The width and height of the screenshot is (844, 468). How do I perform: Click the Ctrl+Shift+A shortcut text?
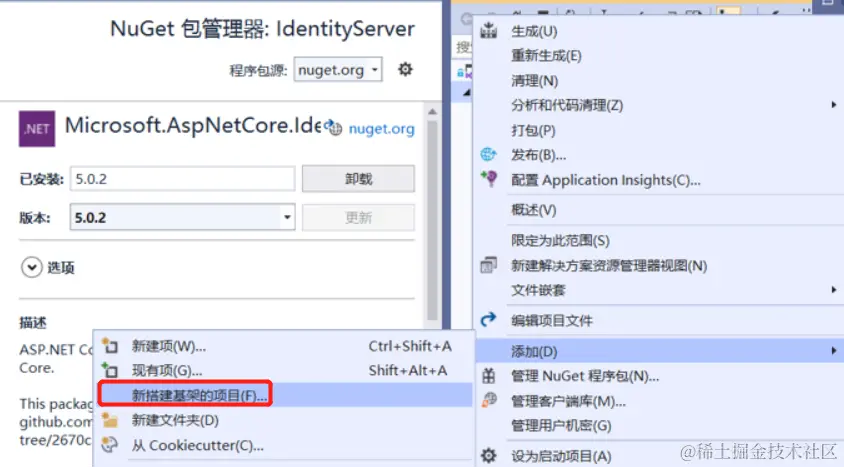pos(410,346)
